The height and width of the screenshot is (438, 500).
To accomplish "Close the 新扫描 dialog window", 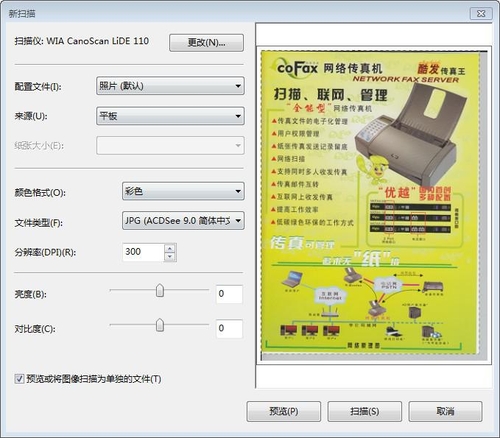I will [x=481, y=13].
